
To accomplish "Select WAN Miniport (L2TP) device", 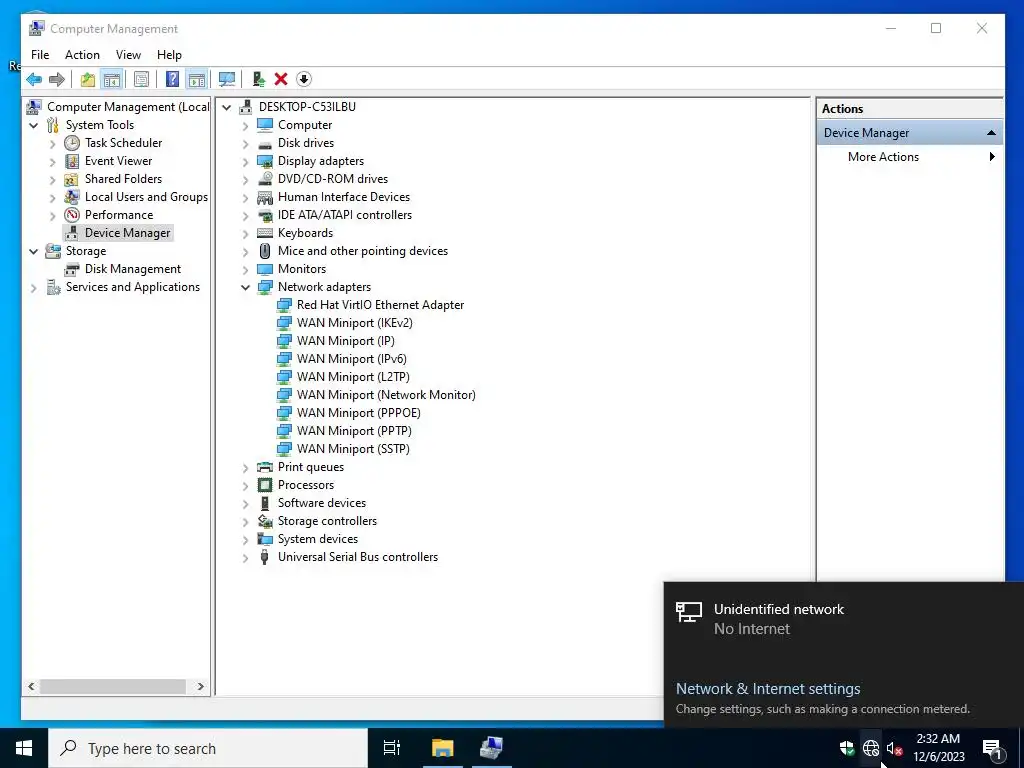I will click(353, 377).
